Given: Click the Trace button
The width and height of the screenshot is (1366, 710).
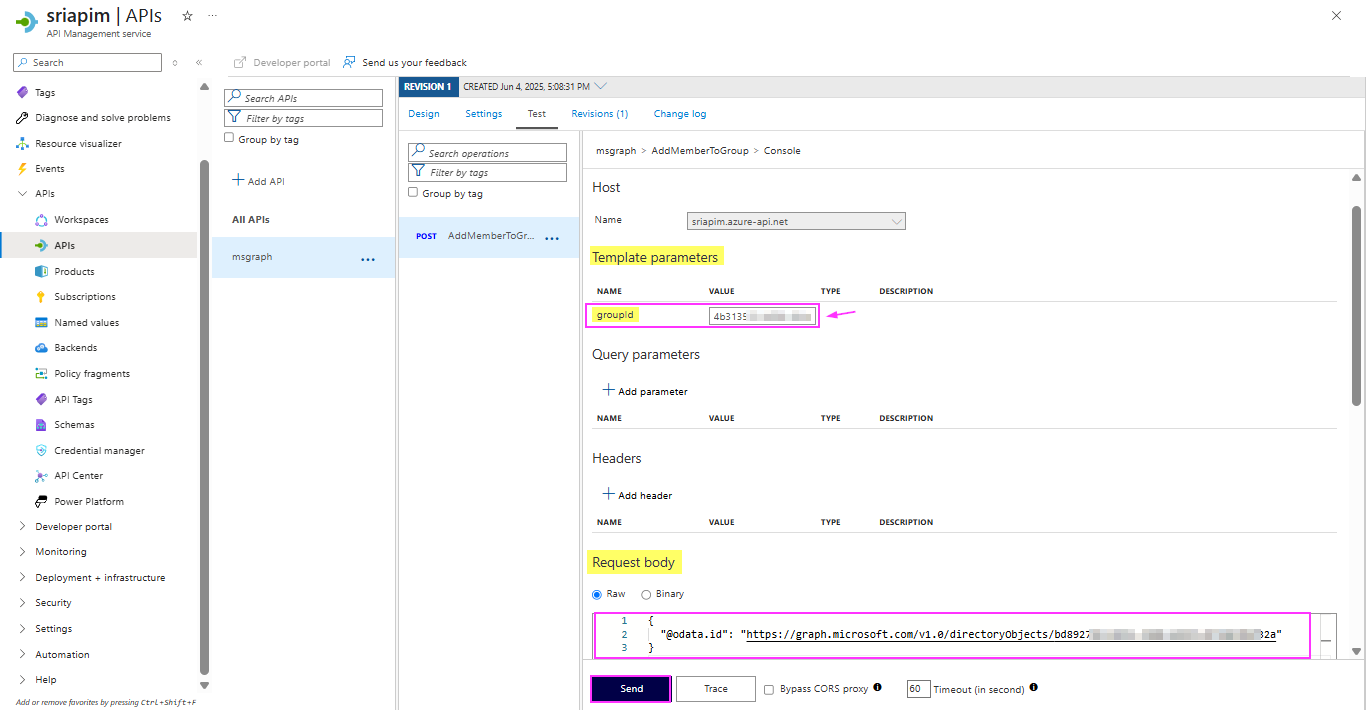Looking at the screenshot, I should coord(716,689).
